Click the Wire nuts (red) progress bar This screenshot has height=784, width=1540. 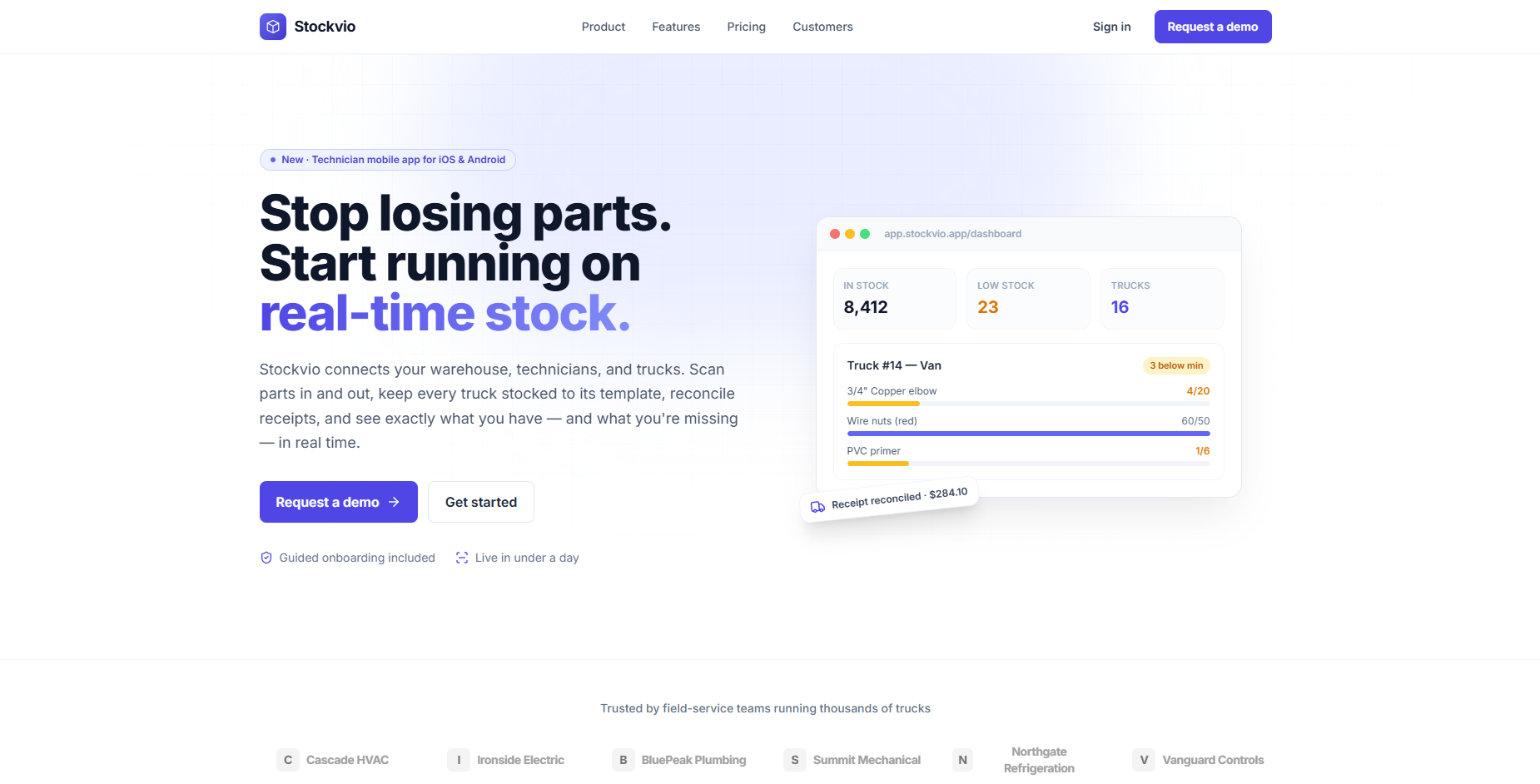(1028, 434)
